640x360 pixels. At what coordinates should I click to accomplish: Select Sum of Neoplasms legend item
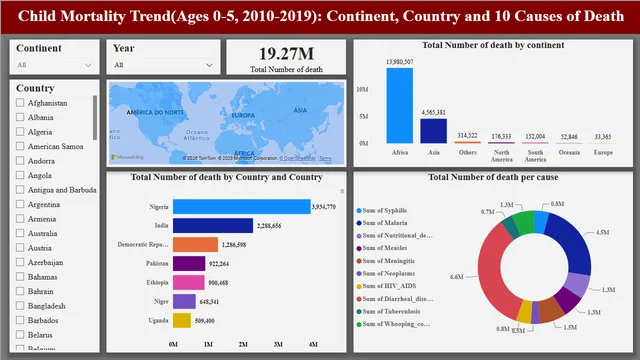[x=386, y=273]
